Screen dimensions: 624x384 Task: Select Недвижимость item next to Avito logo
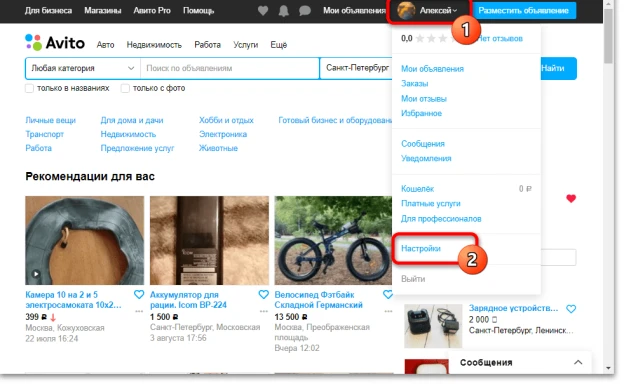154,45
